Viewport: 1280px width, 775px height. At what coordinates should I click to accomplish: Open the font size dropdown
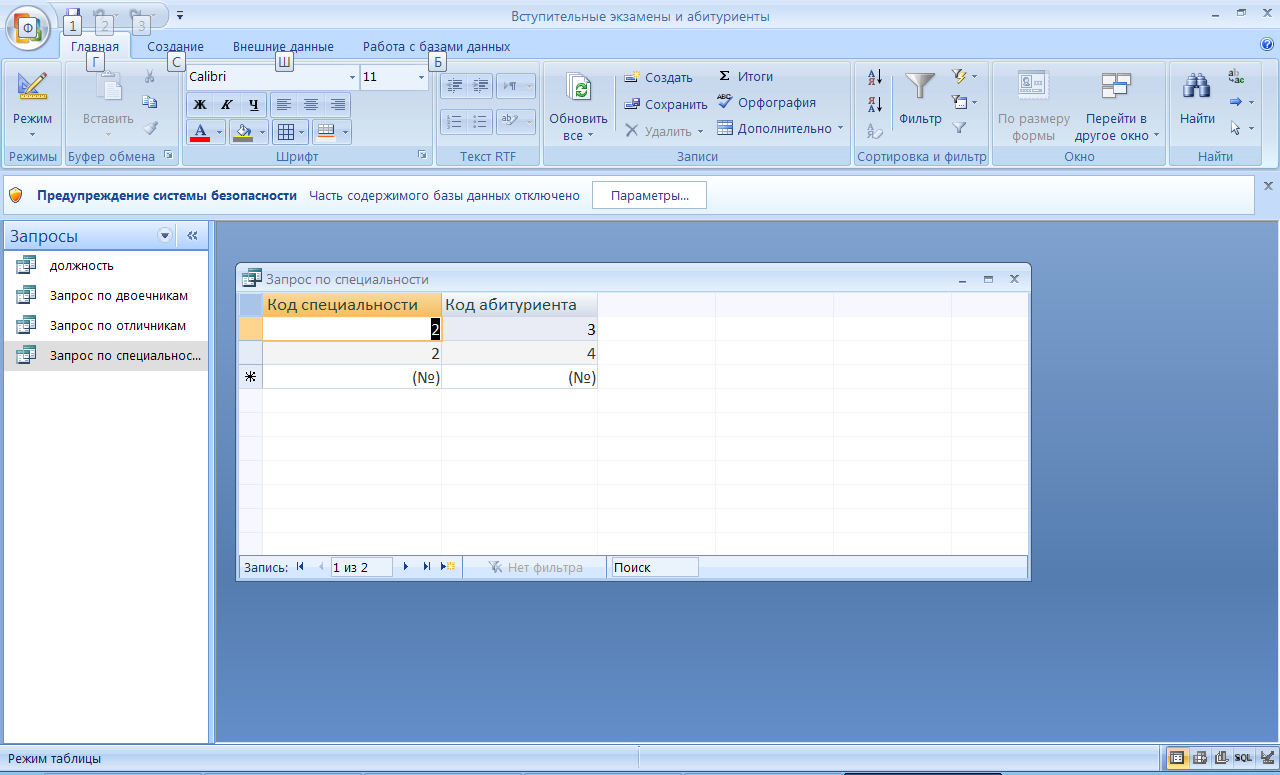point(421,77)
